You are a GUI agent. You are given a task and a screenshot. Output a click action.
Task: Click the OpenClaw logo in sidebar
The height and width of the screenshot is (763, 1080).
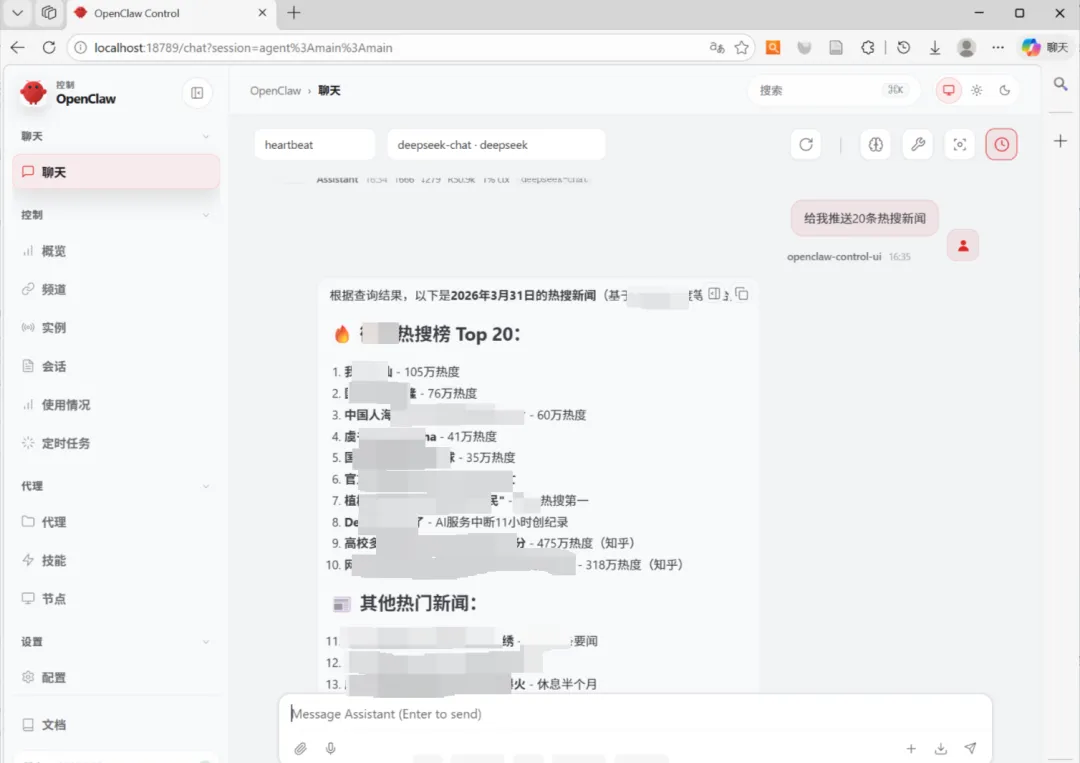click(33, 92)
